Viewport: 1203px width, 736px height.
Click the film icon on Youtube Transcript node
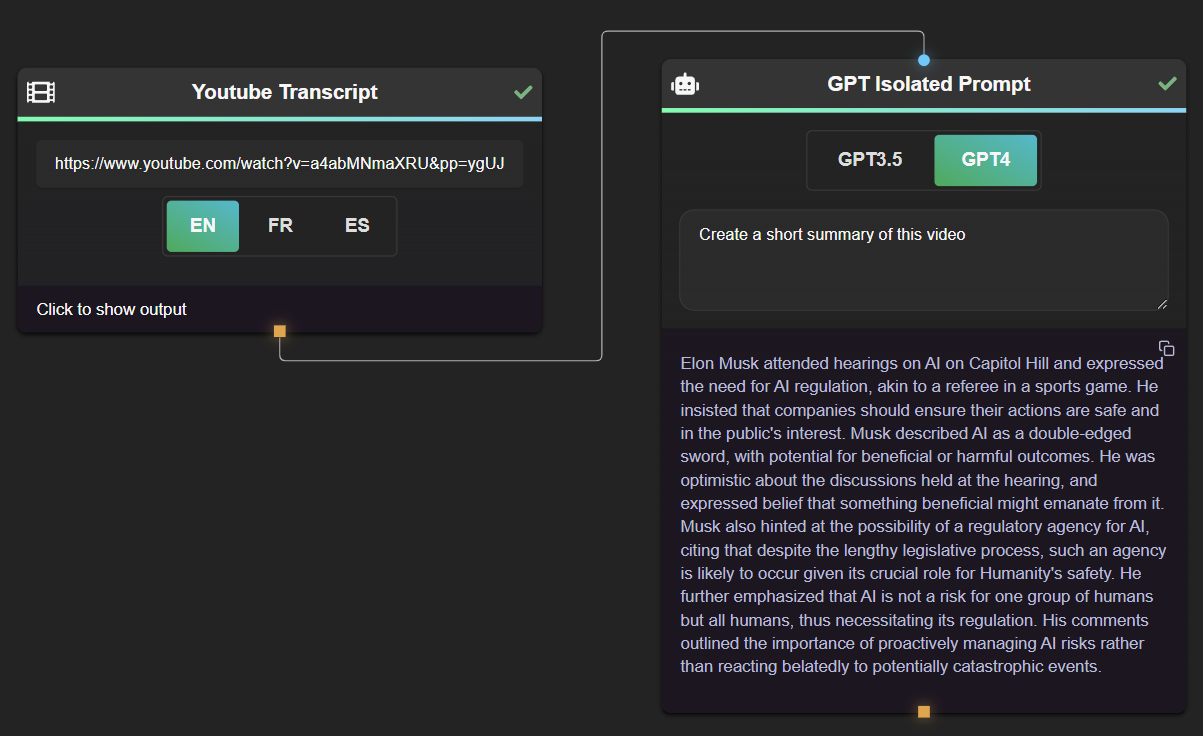click(x=41, y=92)
